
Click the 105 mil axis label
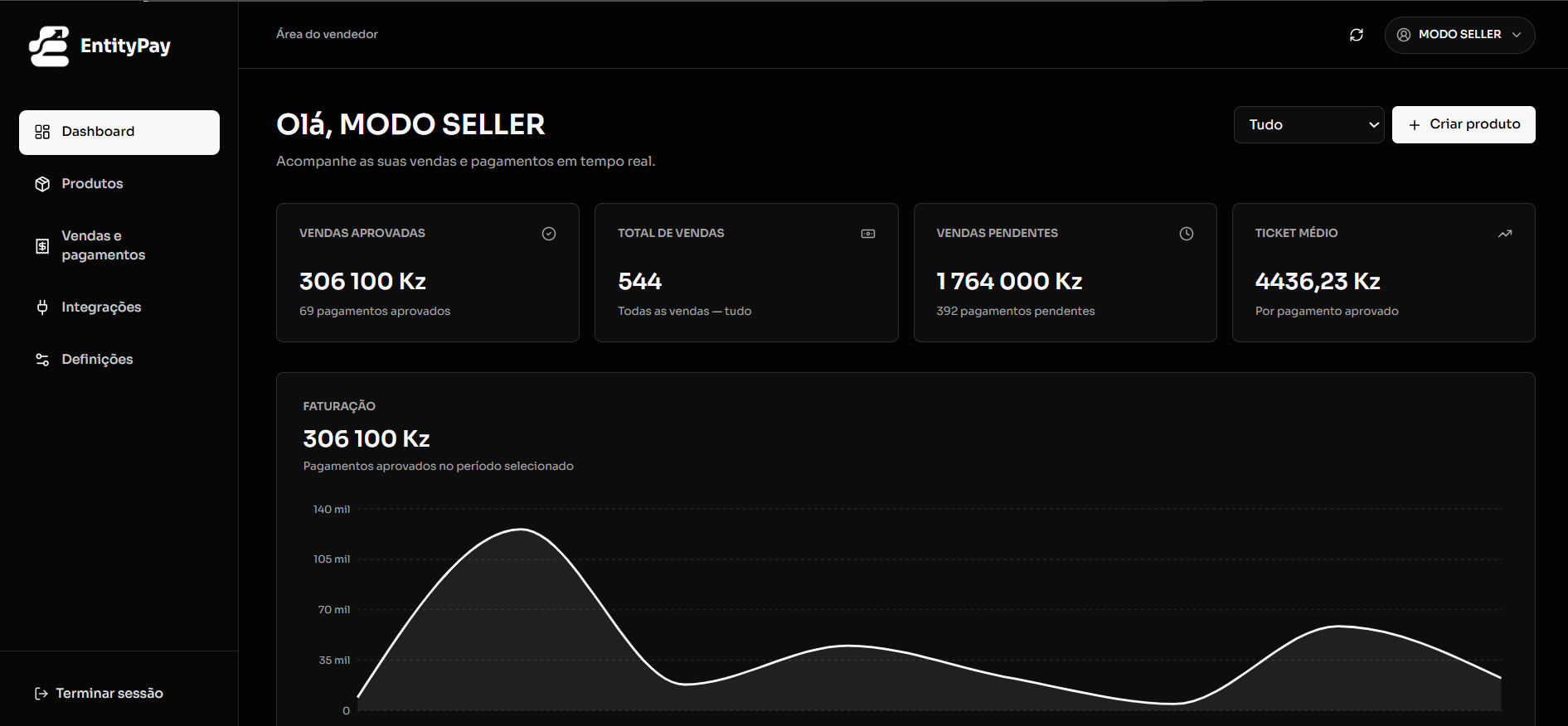tap(332, 559)
